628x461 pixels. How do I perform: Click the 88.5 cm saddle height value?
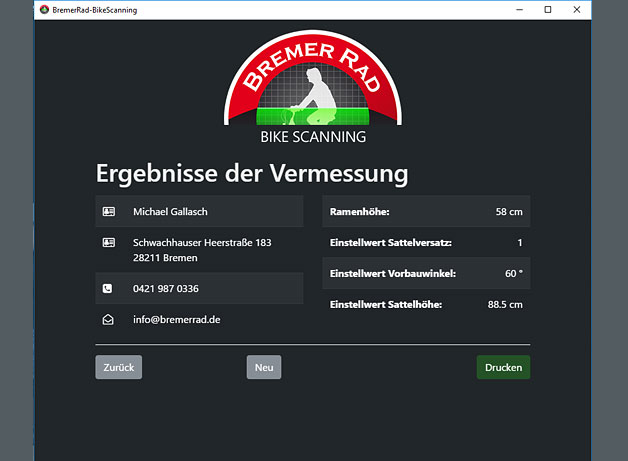click(x=505, y=304)
